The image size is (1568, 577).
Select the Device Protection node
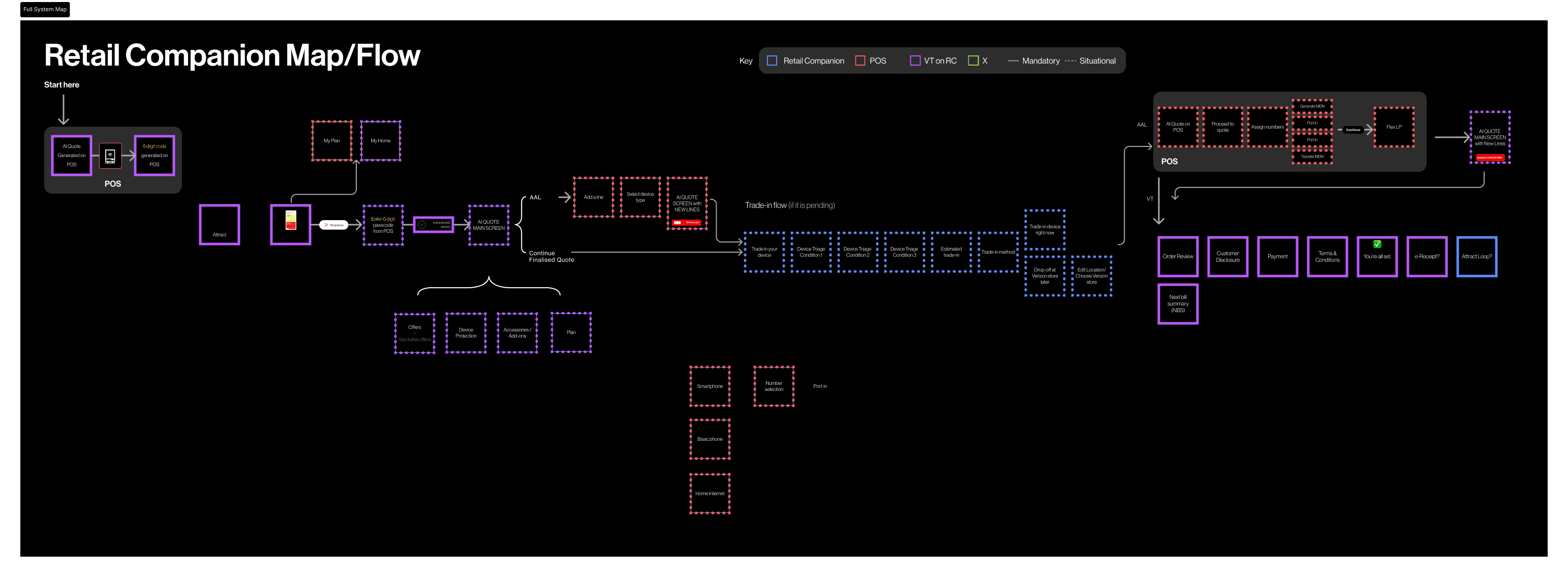(x=466, y=333)
